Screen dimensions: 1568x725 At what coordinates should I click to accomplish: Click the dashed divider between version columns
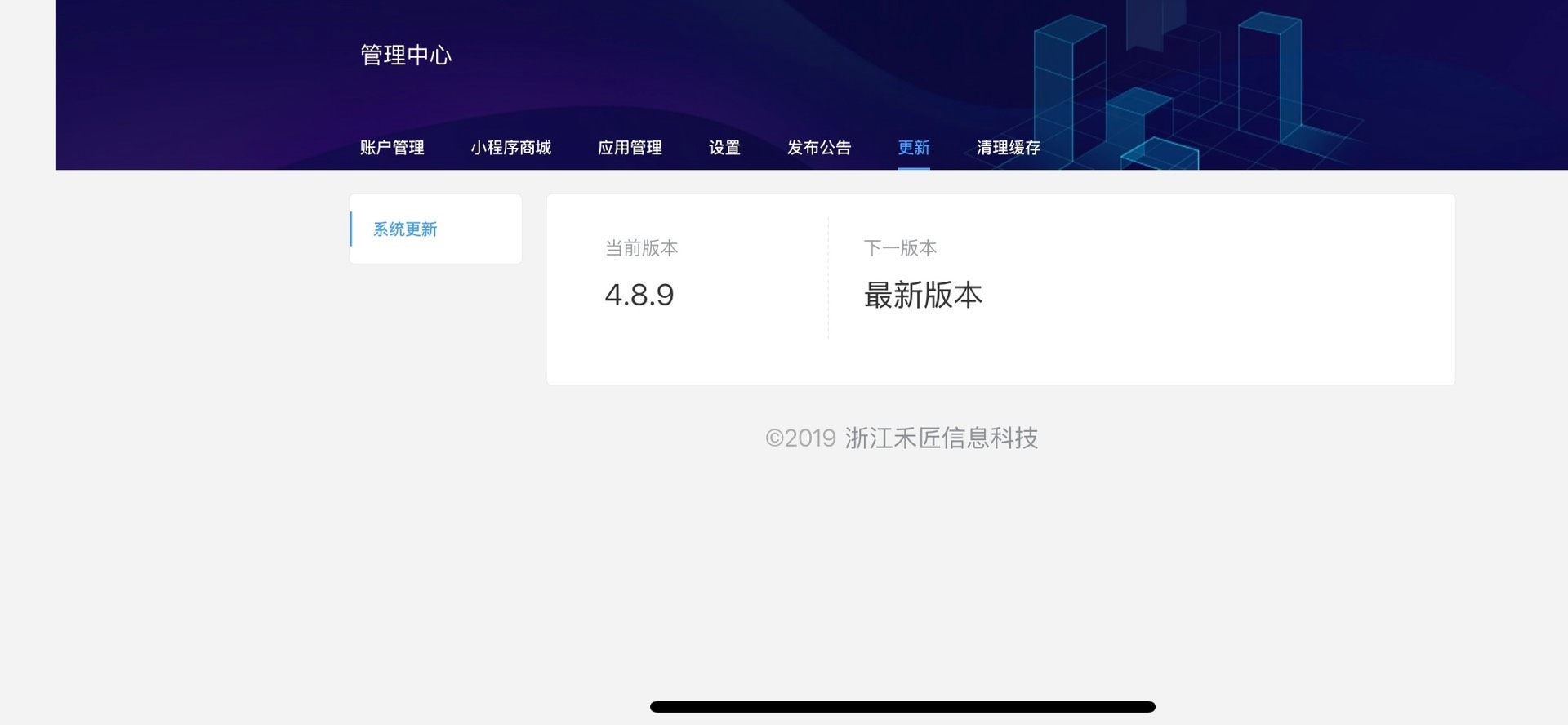828,278
